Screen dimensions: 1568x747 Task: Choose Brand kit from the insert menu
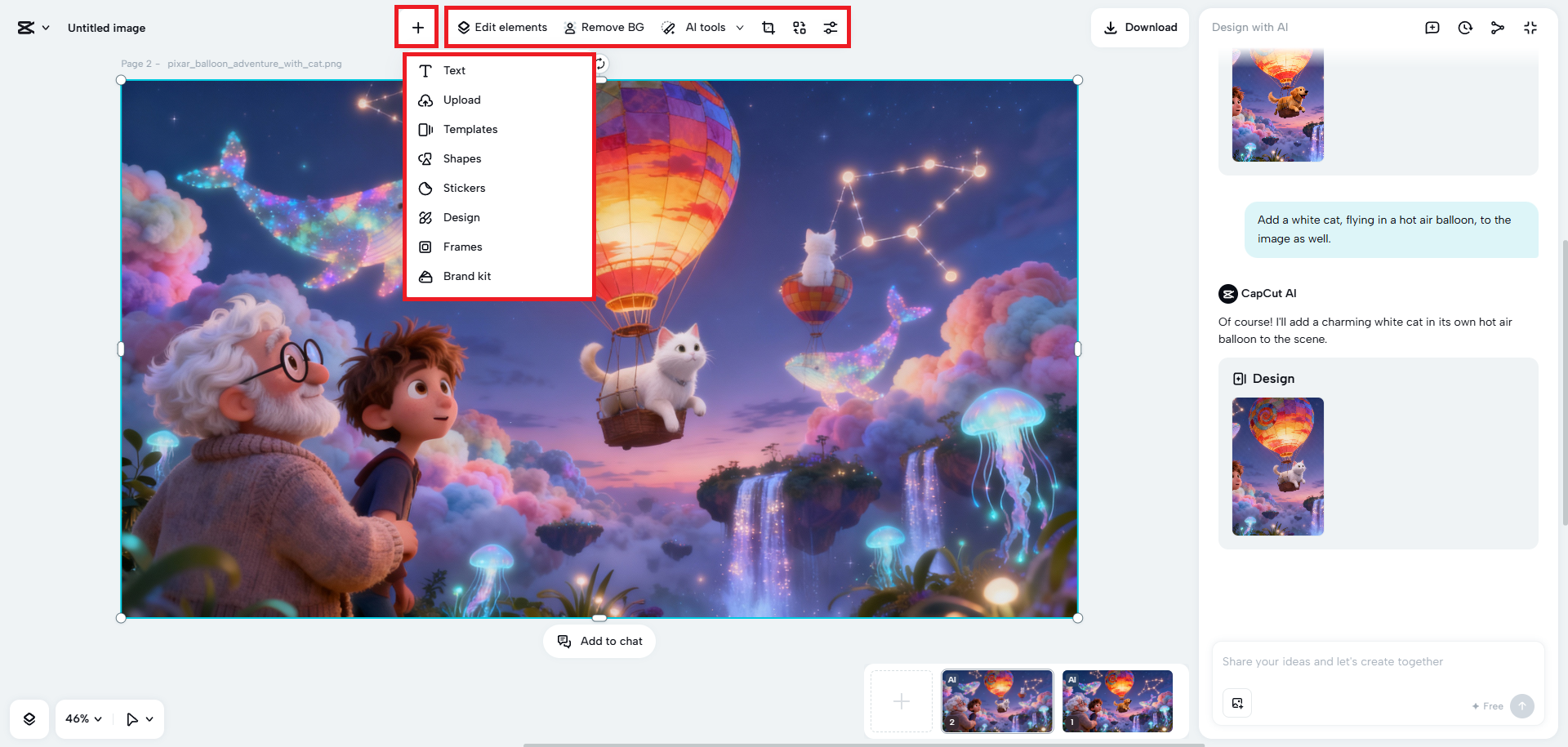point(466,276)
